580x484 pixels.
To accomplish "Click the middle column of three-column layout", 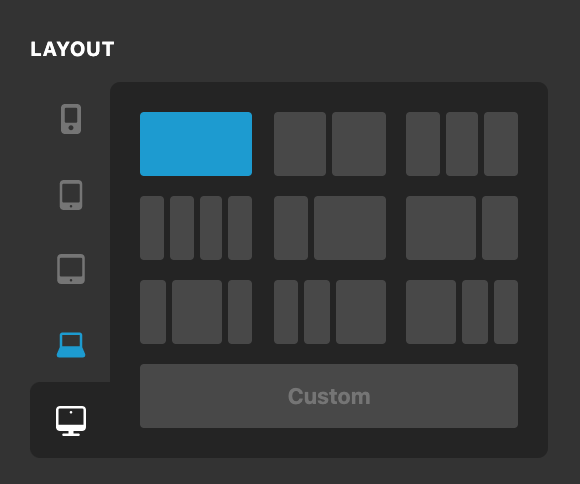I will pos(462,144).
